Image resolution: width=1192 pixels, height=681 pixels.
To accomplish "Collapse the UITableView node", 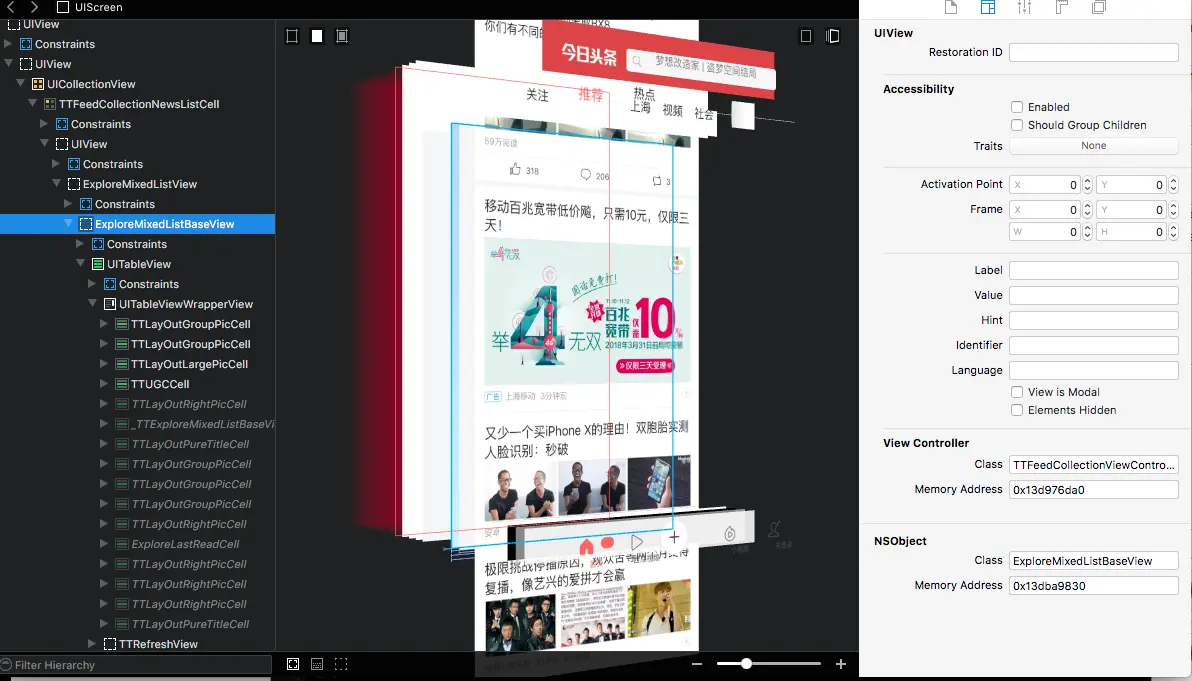I will [81, 263].
